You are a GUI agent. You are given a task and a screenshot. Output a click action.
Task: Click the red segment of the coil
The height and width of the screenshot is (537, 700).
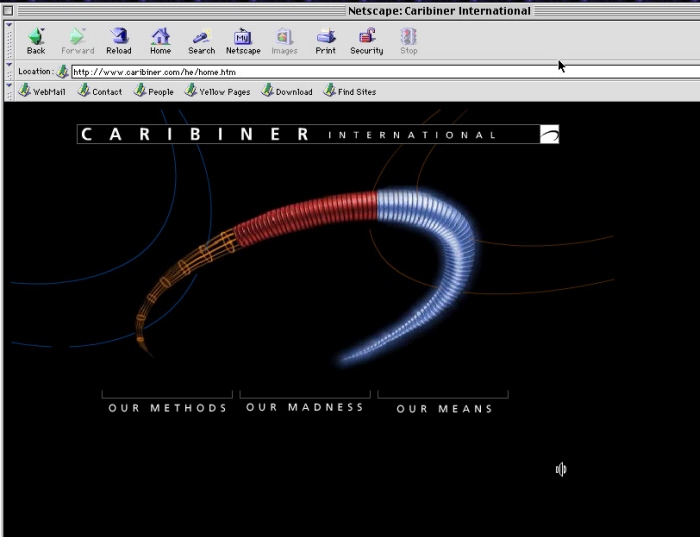point(308,216)
